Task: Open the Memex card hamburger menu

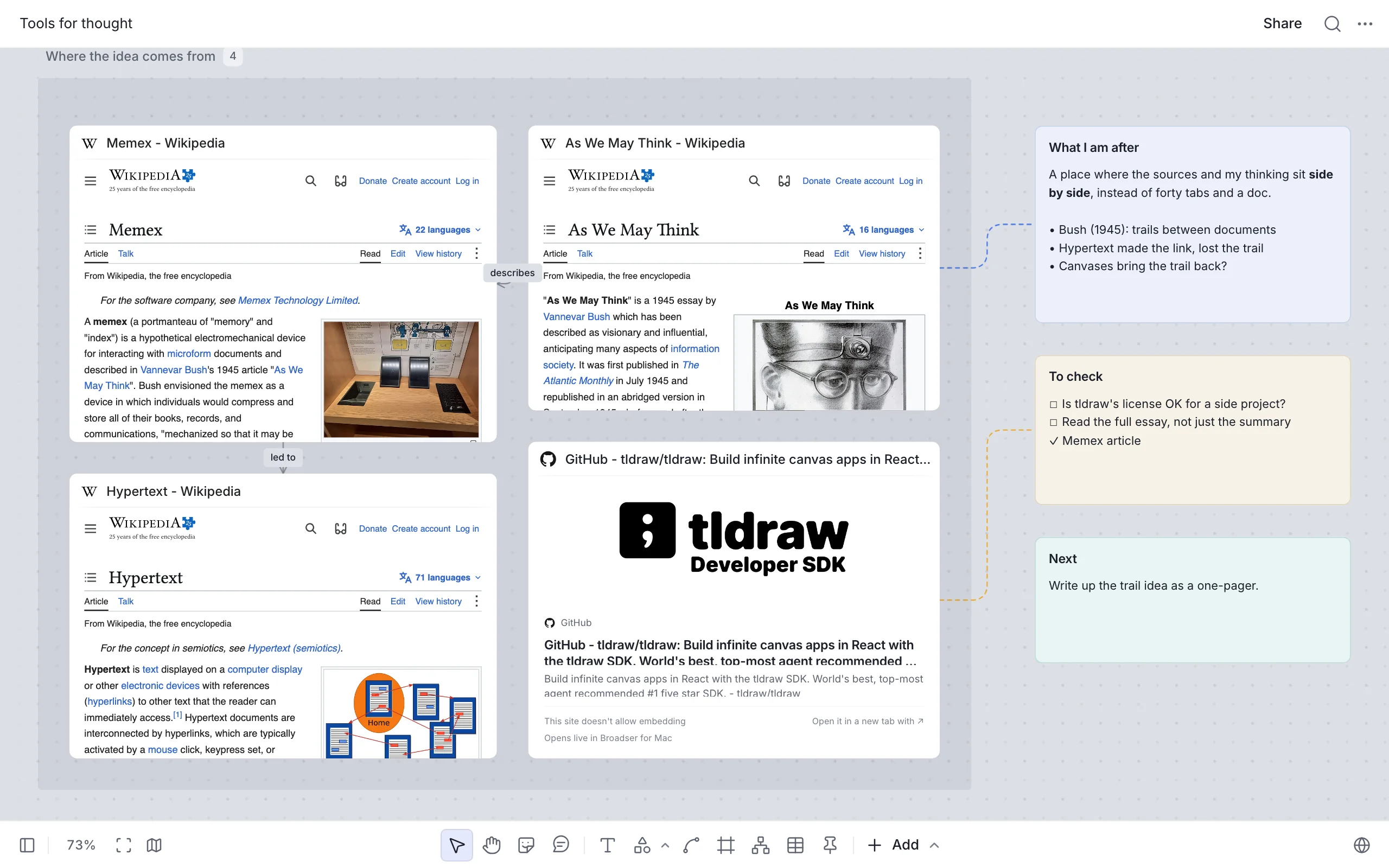Action: coord(90,181)
